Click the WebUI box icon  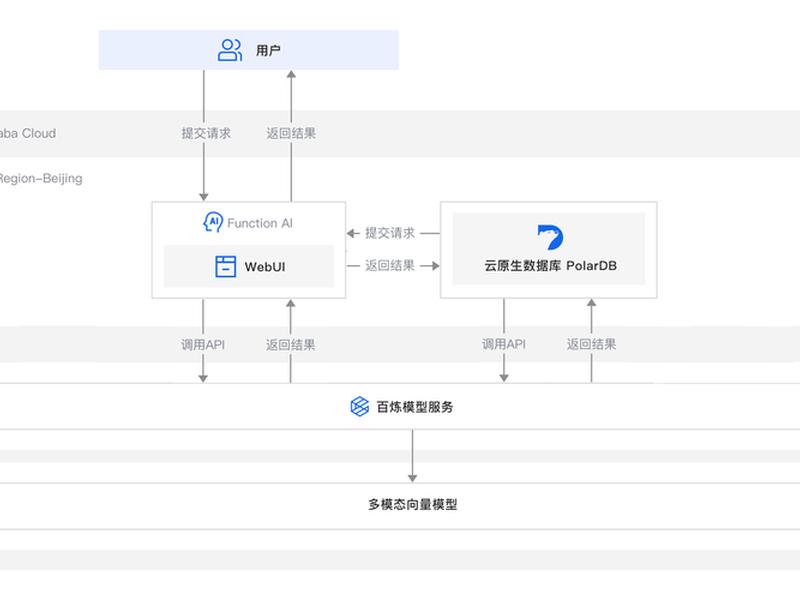226,266
